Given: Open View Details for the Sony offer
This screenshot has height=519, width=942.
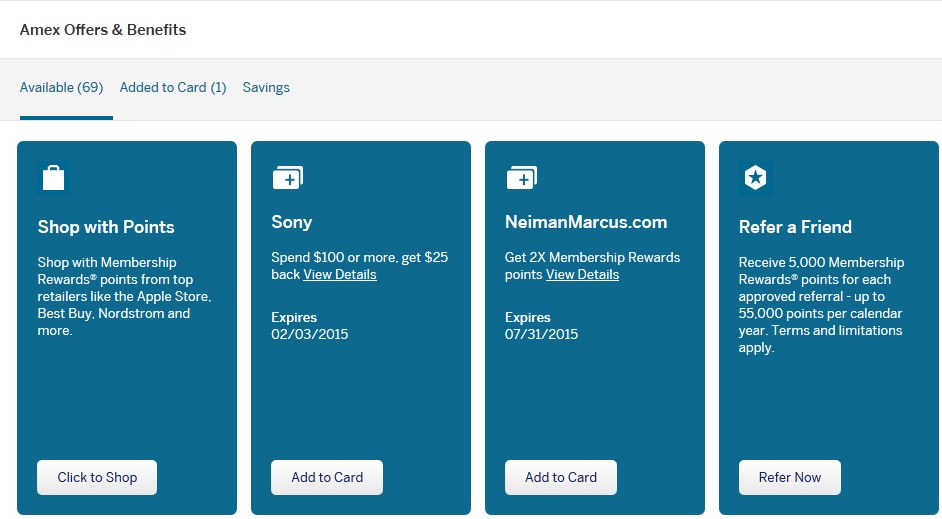Looking at the screenshot, I should (x=340, y=275).
